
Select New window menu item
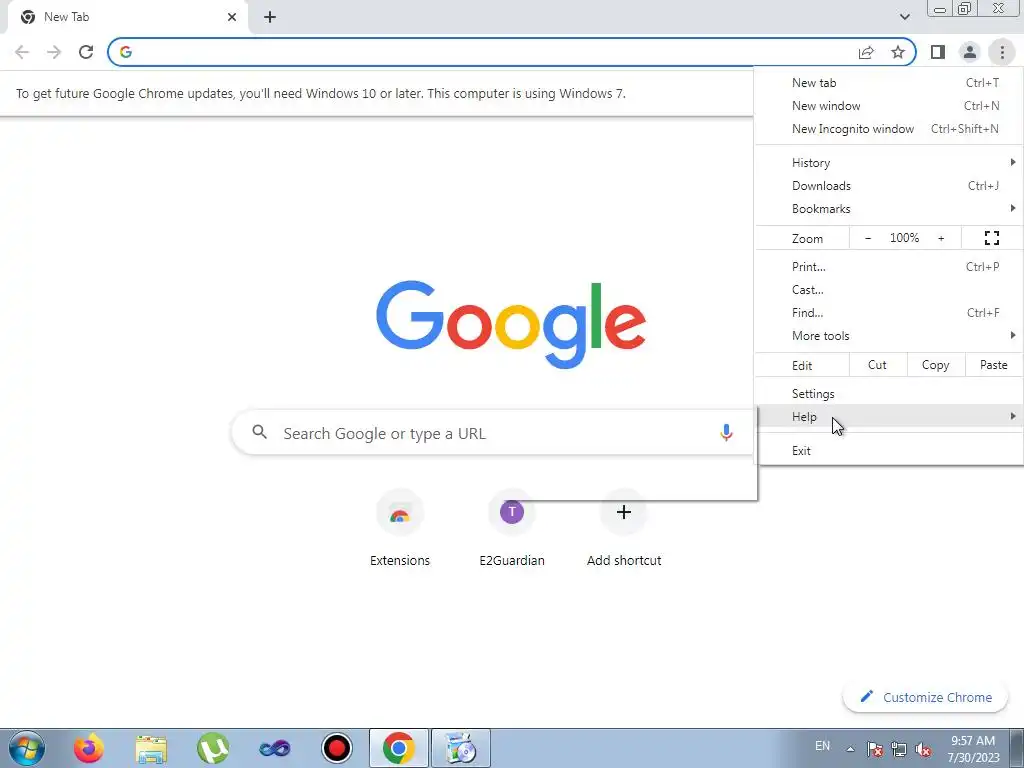point(889,106)
